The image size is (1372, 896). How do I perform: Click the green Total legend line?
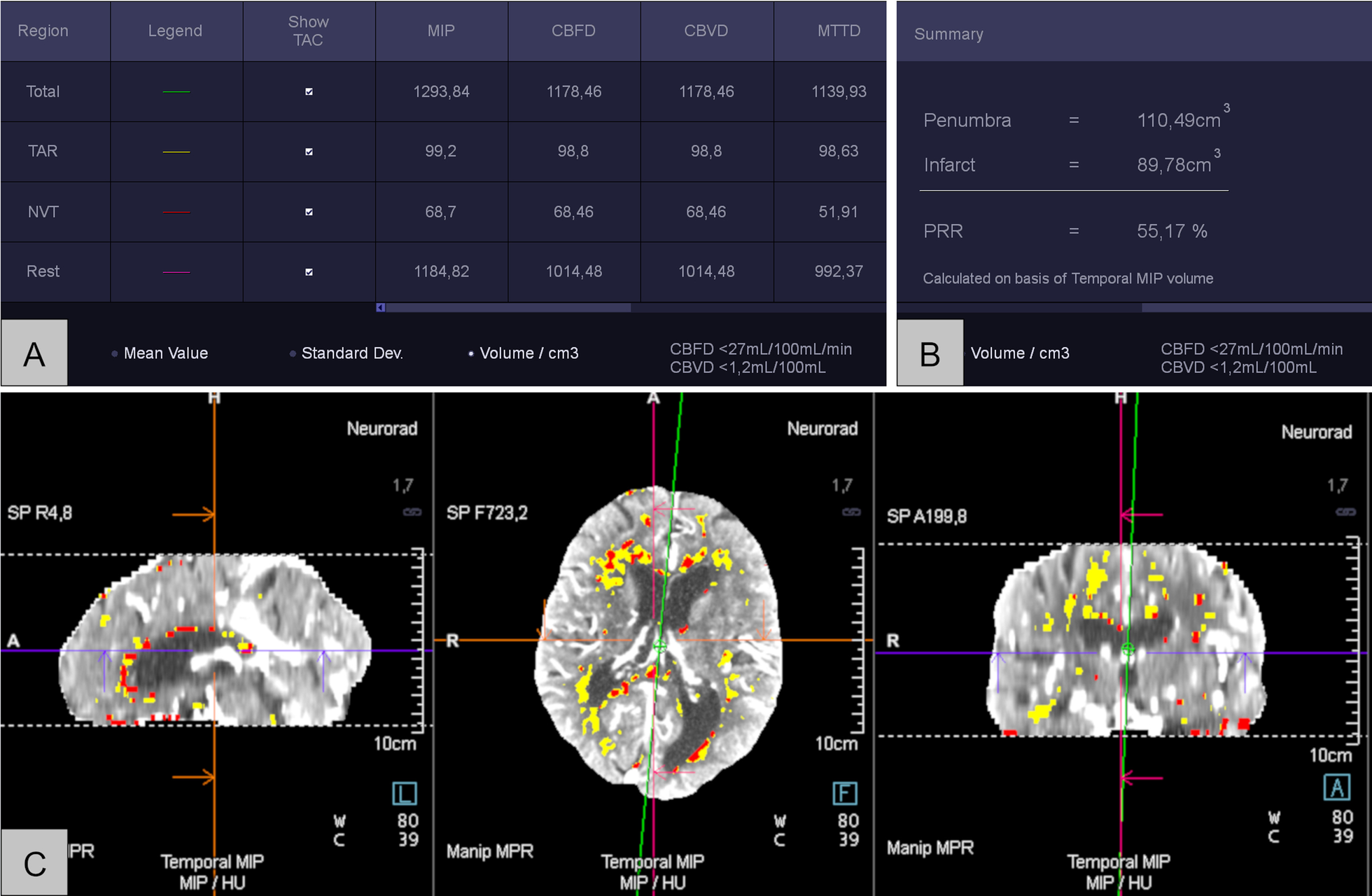pos(176,92)
